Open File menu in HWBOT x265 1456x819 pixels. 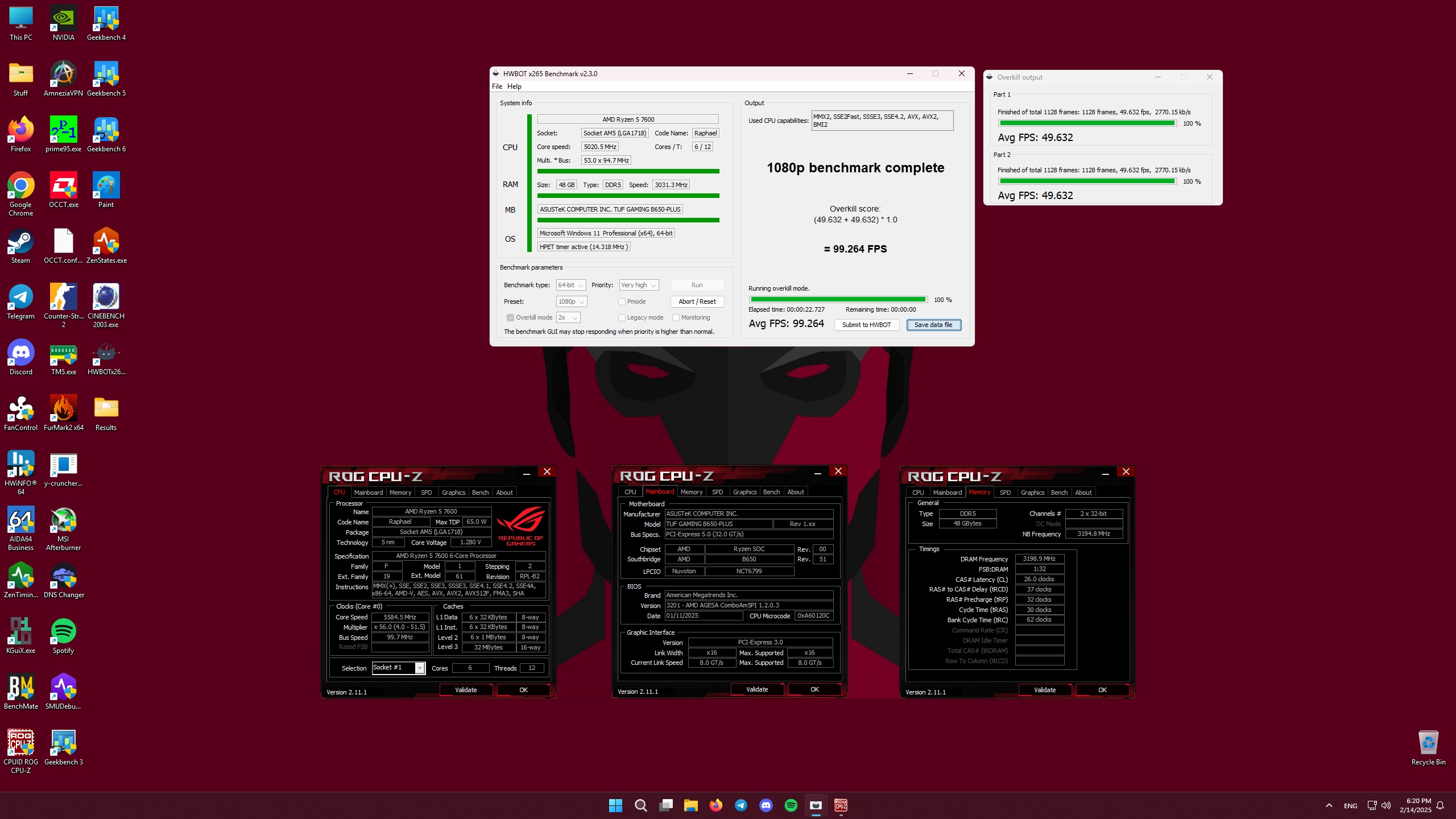tap(497, 86)
